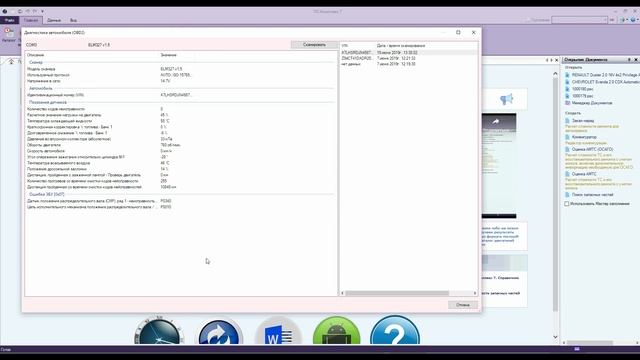The height and width of the screenshot is (360, 640).
Task: Select the 'Идентификационный номер (VIN)' row
Action: pyautogui.click(x=180, y=95)
